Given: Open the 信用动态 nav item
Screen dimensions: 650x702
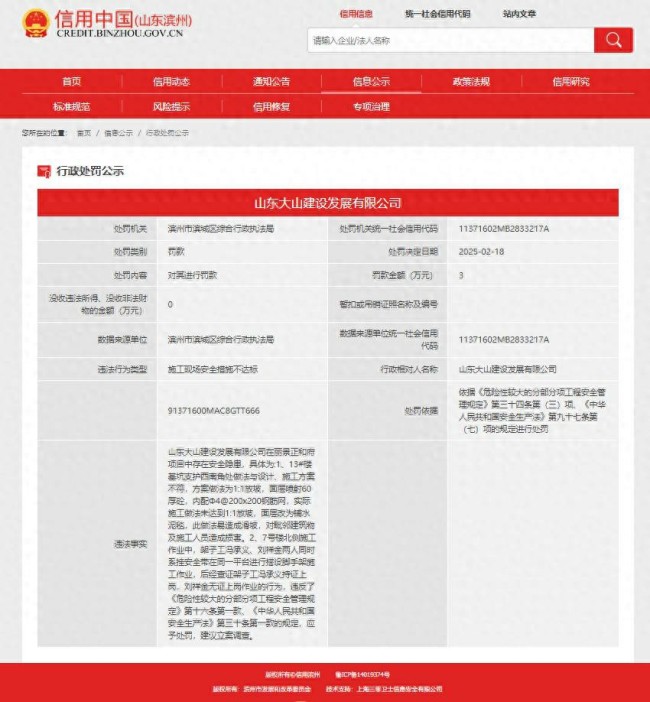Looking at the screenshot, I should [x=171, y=81].
